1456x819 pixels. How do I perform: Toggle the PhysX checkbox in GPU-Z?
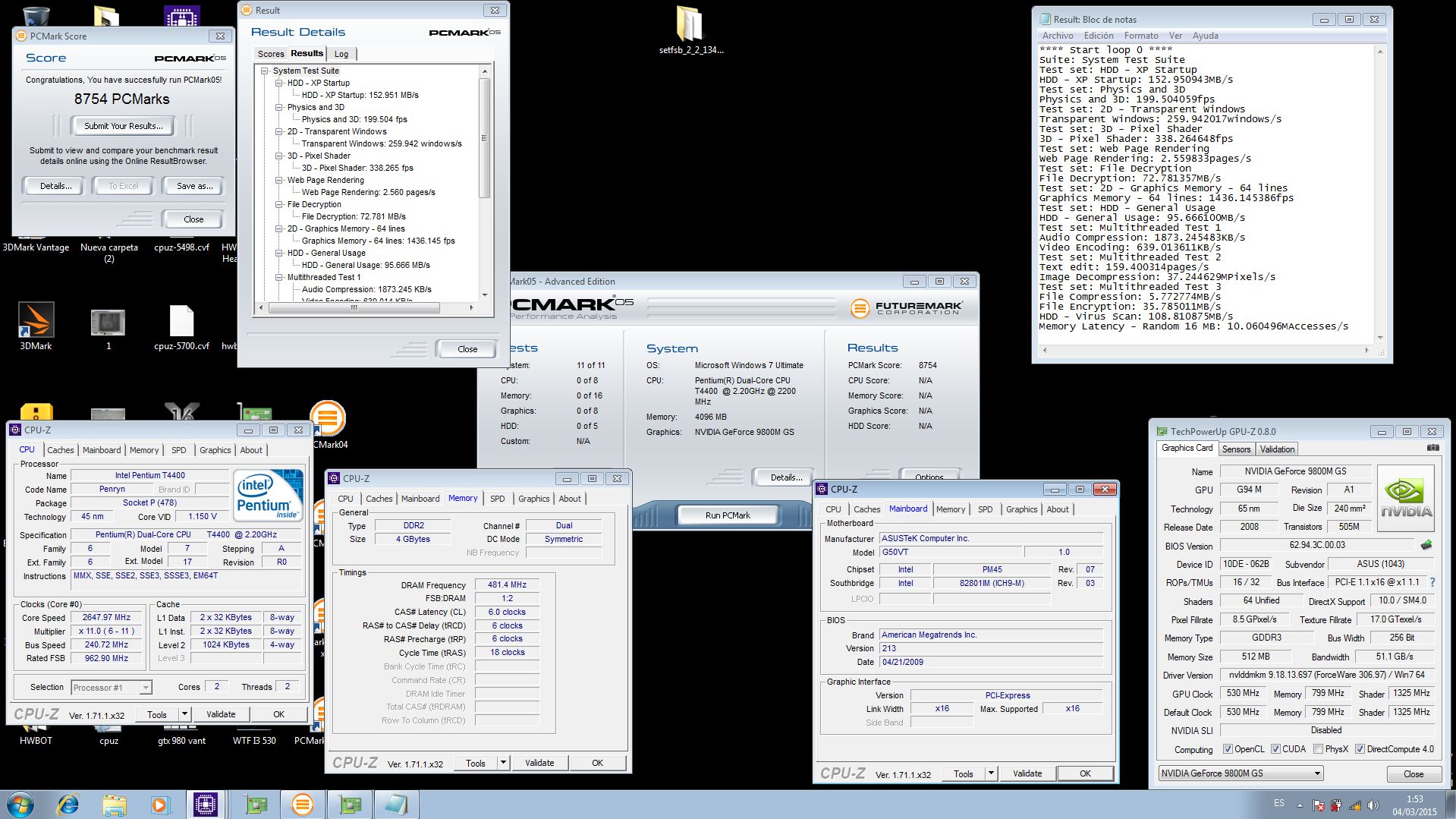[1318, 749]
